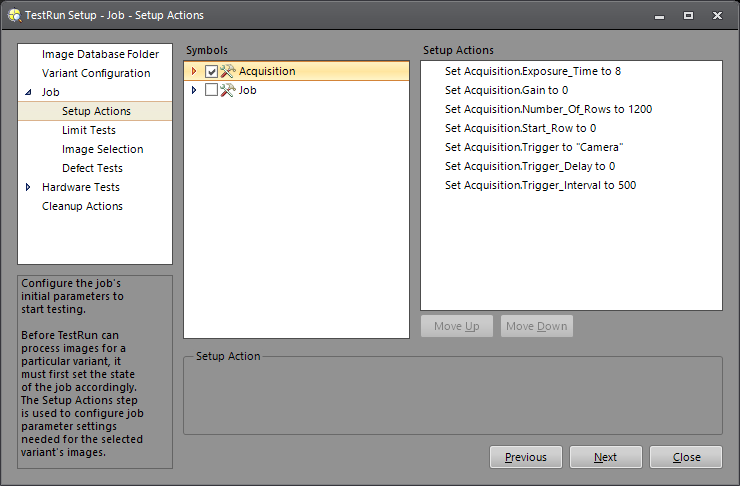Expand the Acquisition symbol node
The height and width of the screenshot is (486, 740).
pos(194,71)
